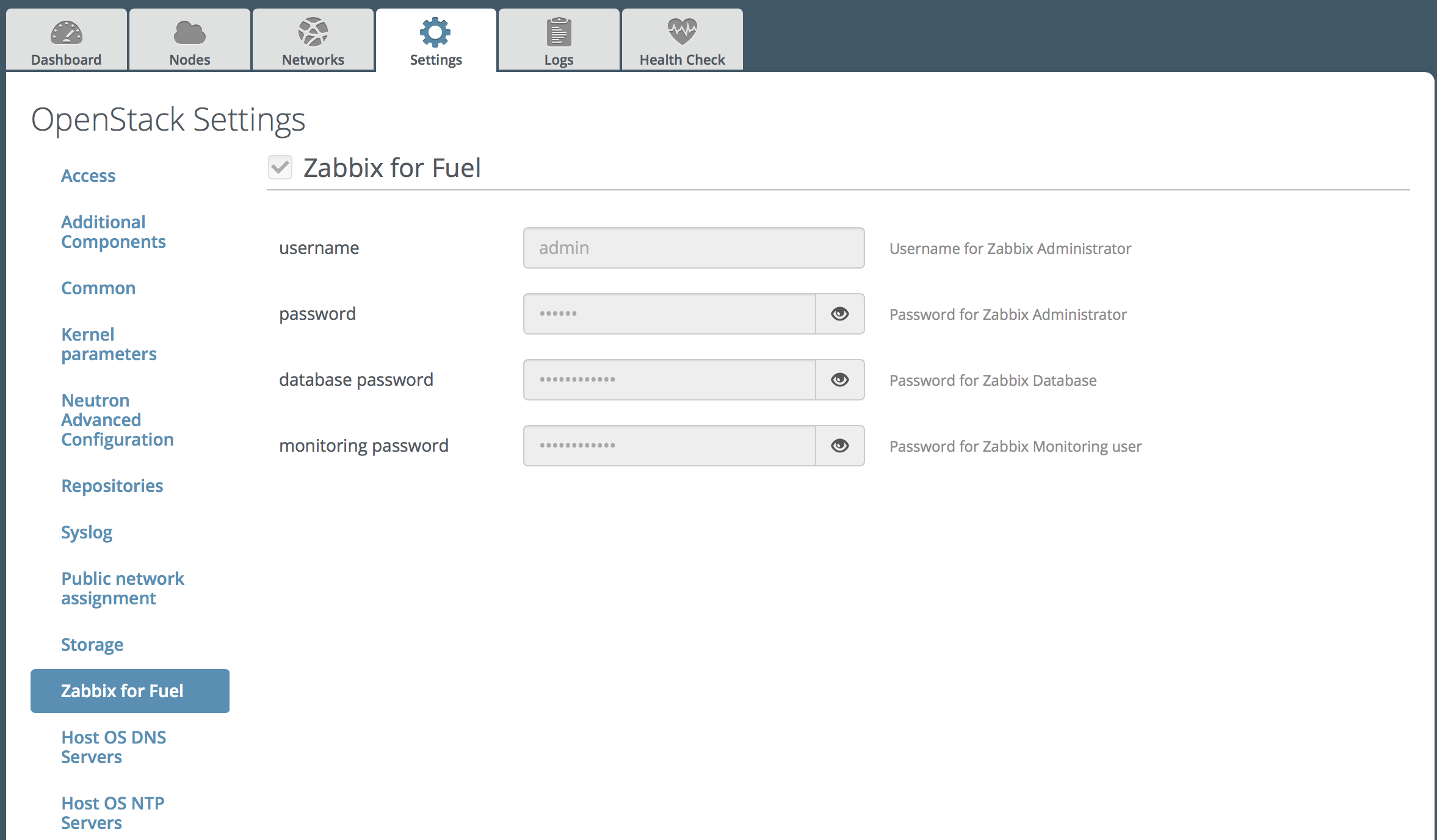Click the 'monitoring password' field label
1437x840 pixels.
click(364, 446)
